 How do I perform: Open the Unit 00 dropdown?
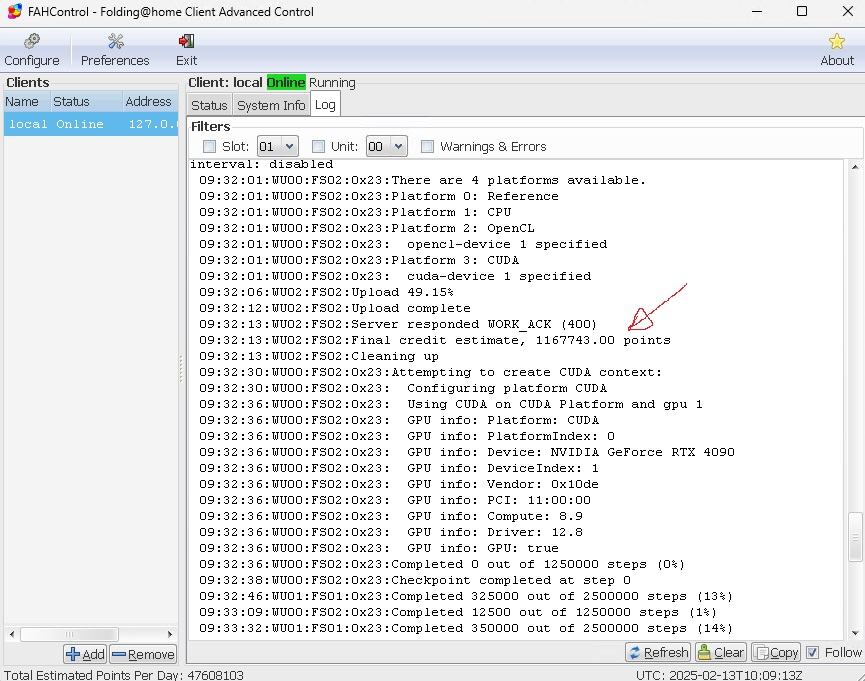pos(387,146)
